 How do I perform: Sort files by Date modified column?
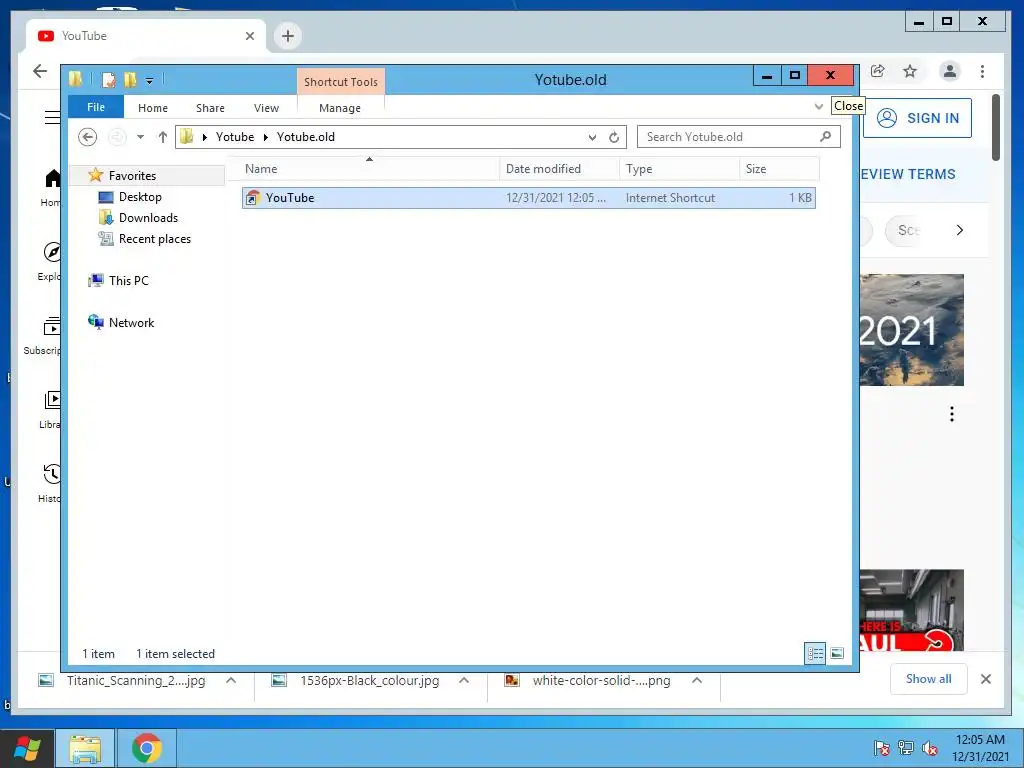(560, 168)
